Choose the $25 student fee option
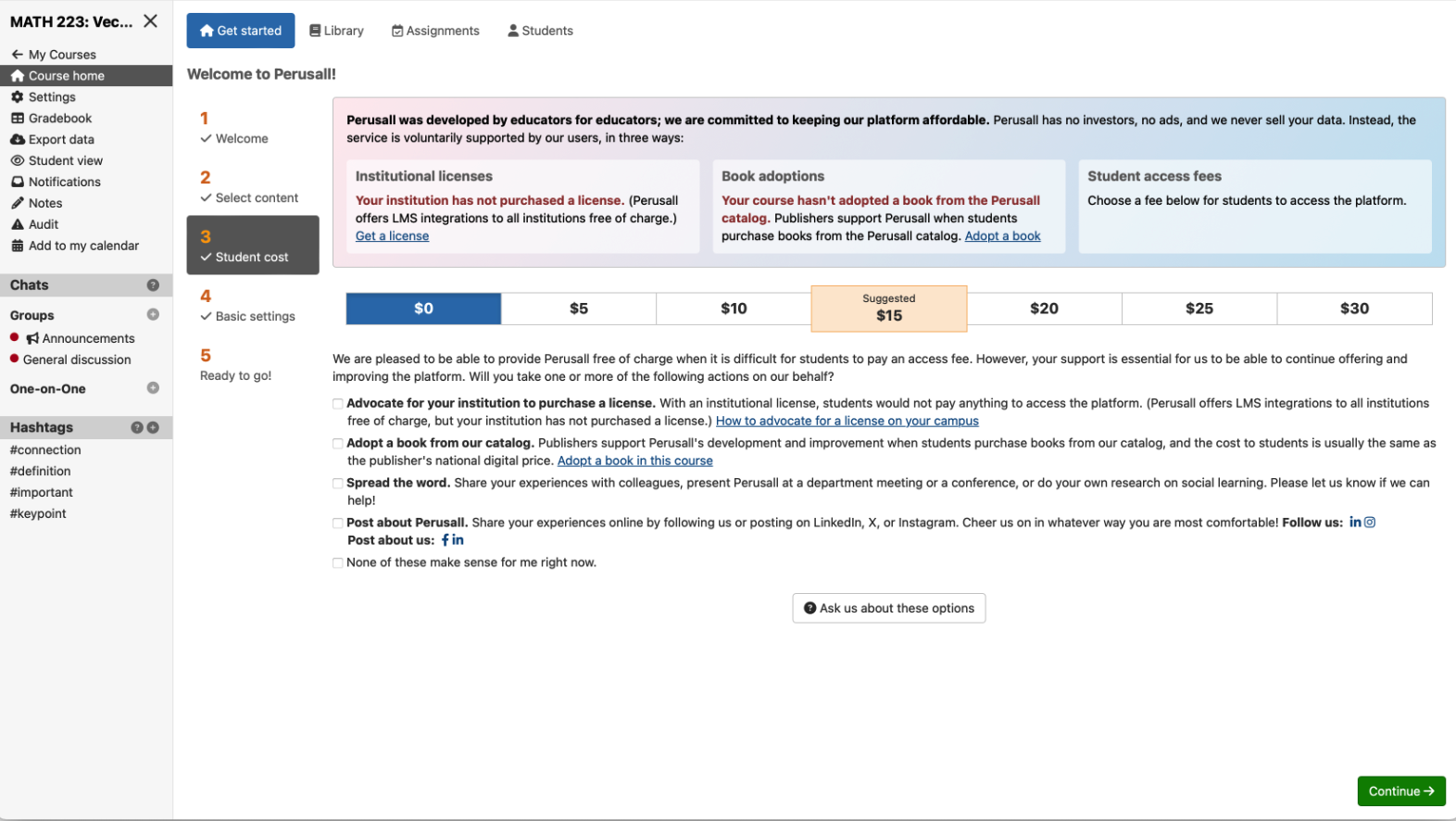This screenshot has width=1456, height=821. (1199, 309)
